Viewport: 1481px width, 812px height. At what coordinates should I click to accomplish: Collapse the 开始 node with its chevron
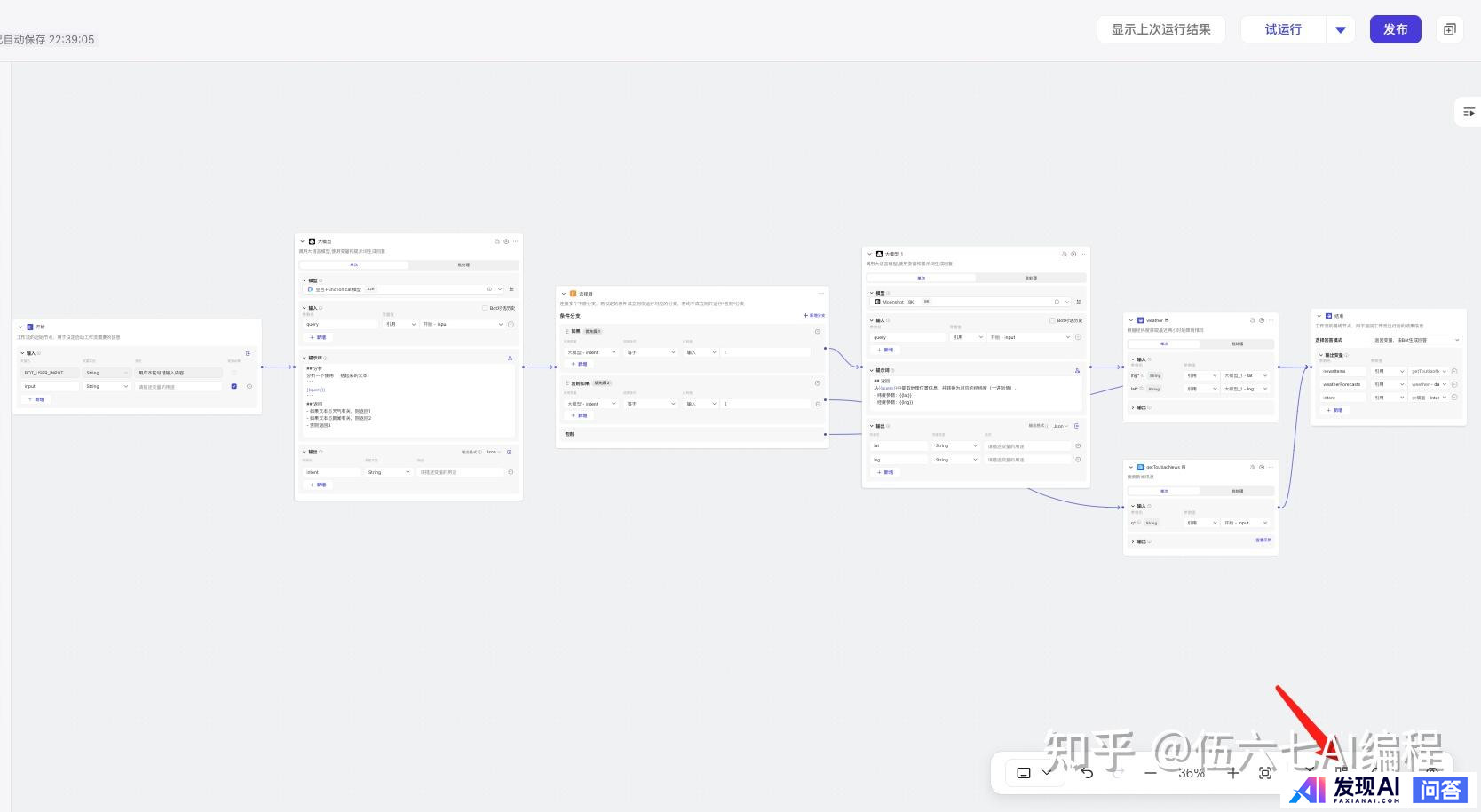tap(20, 327)
